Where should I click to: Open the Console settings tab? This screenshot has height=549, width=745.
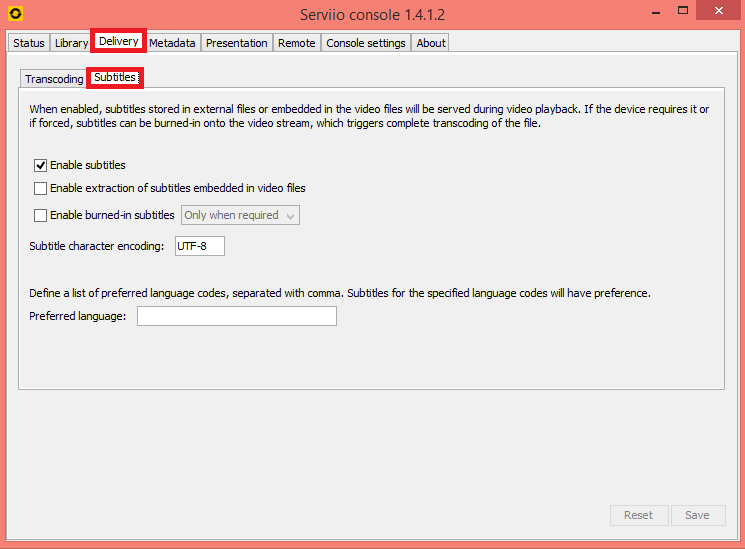pyautogui.click(x=366, y=43)
